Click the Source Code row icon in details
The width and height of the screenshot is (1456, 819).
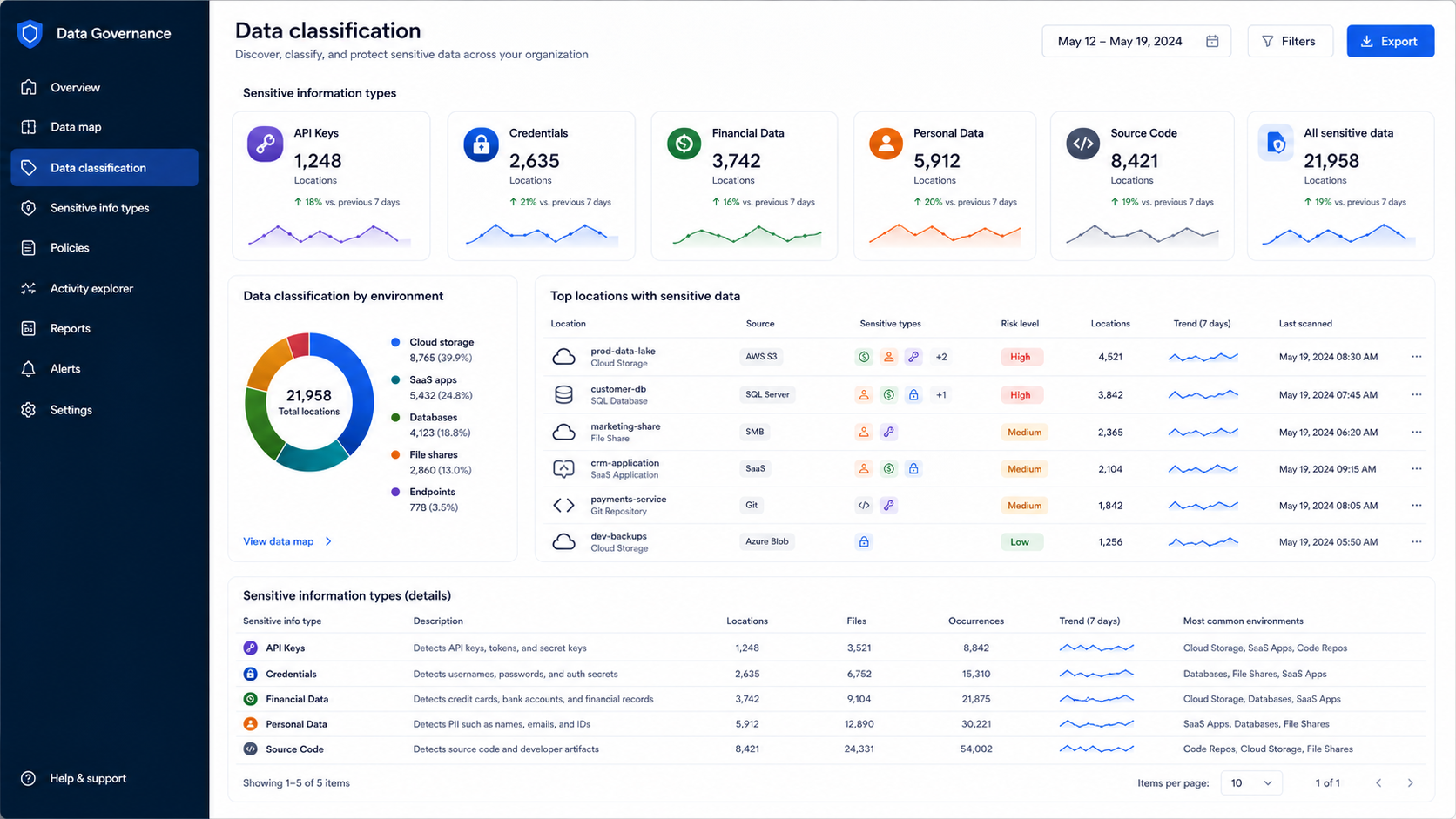(x=250, y=749)
